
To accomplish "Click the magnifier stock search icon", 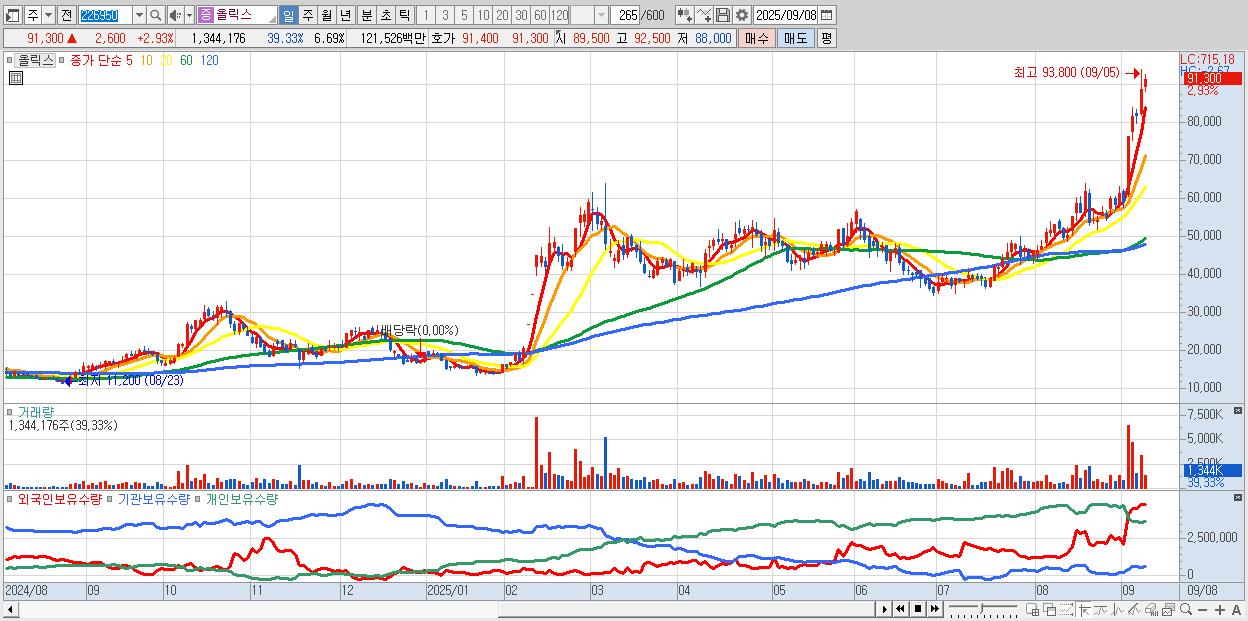I will [156, 15].
